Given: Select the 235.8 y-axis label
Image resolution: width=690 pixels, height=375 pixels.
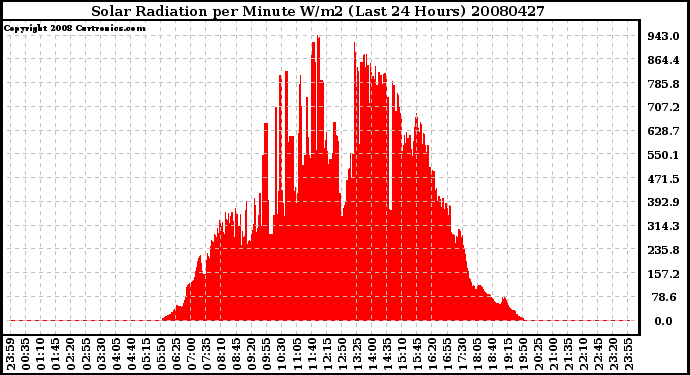Looking at the screenshot, I should pyautogui.click(x=663, y=250).
